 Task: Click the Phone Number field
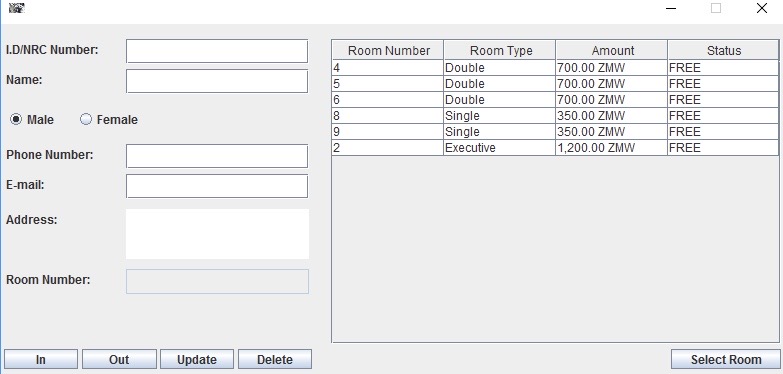click(x=217, y=156)
